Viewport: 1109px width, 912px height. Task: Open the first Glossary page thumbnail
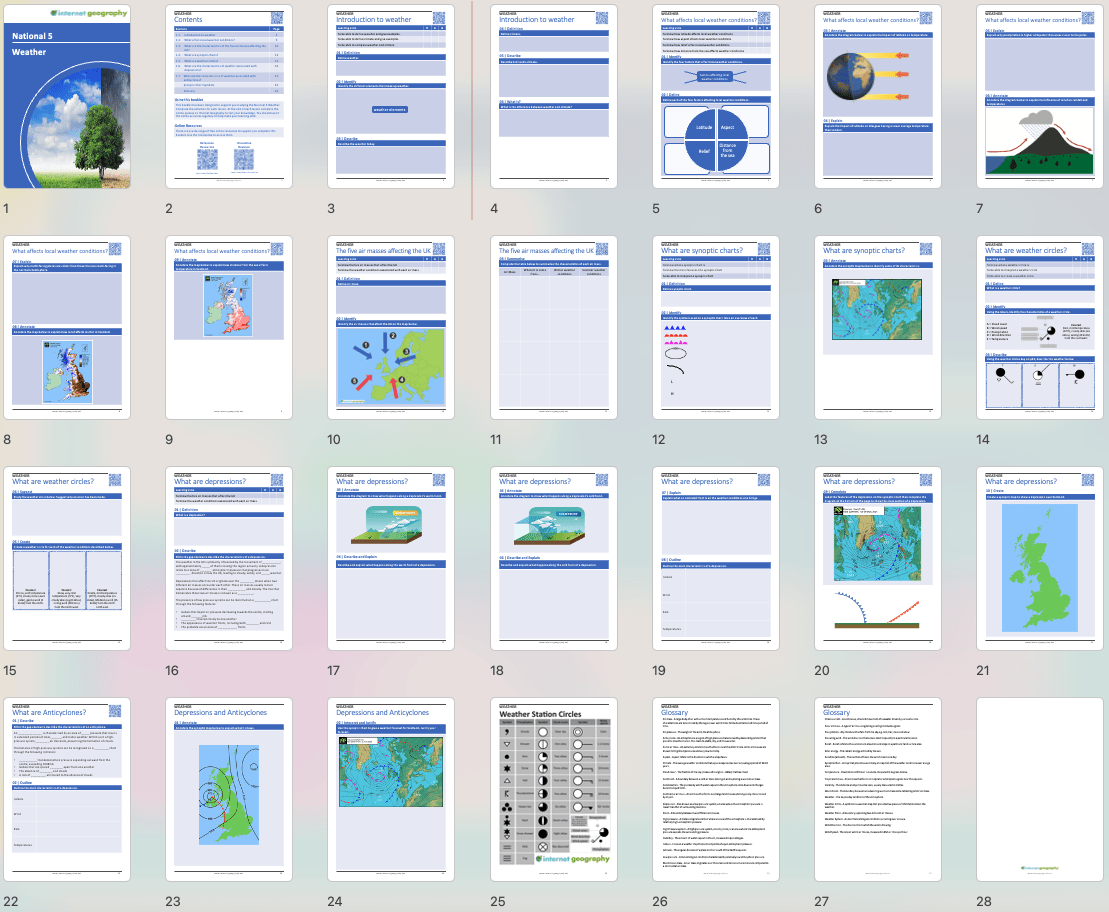click(x=715, y=788)
